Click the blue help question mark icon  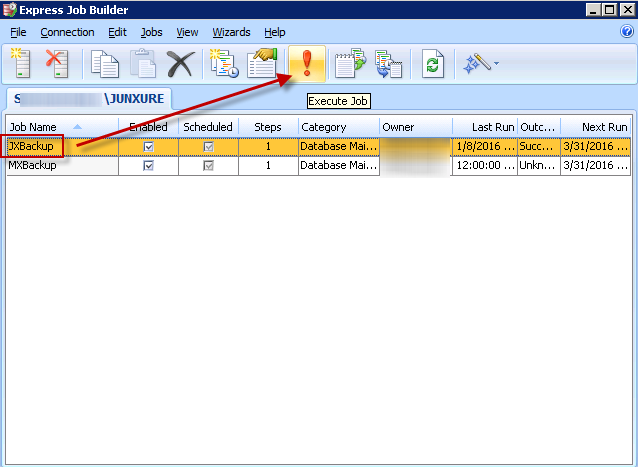point(627,31)
